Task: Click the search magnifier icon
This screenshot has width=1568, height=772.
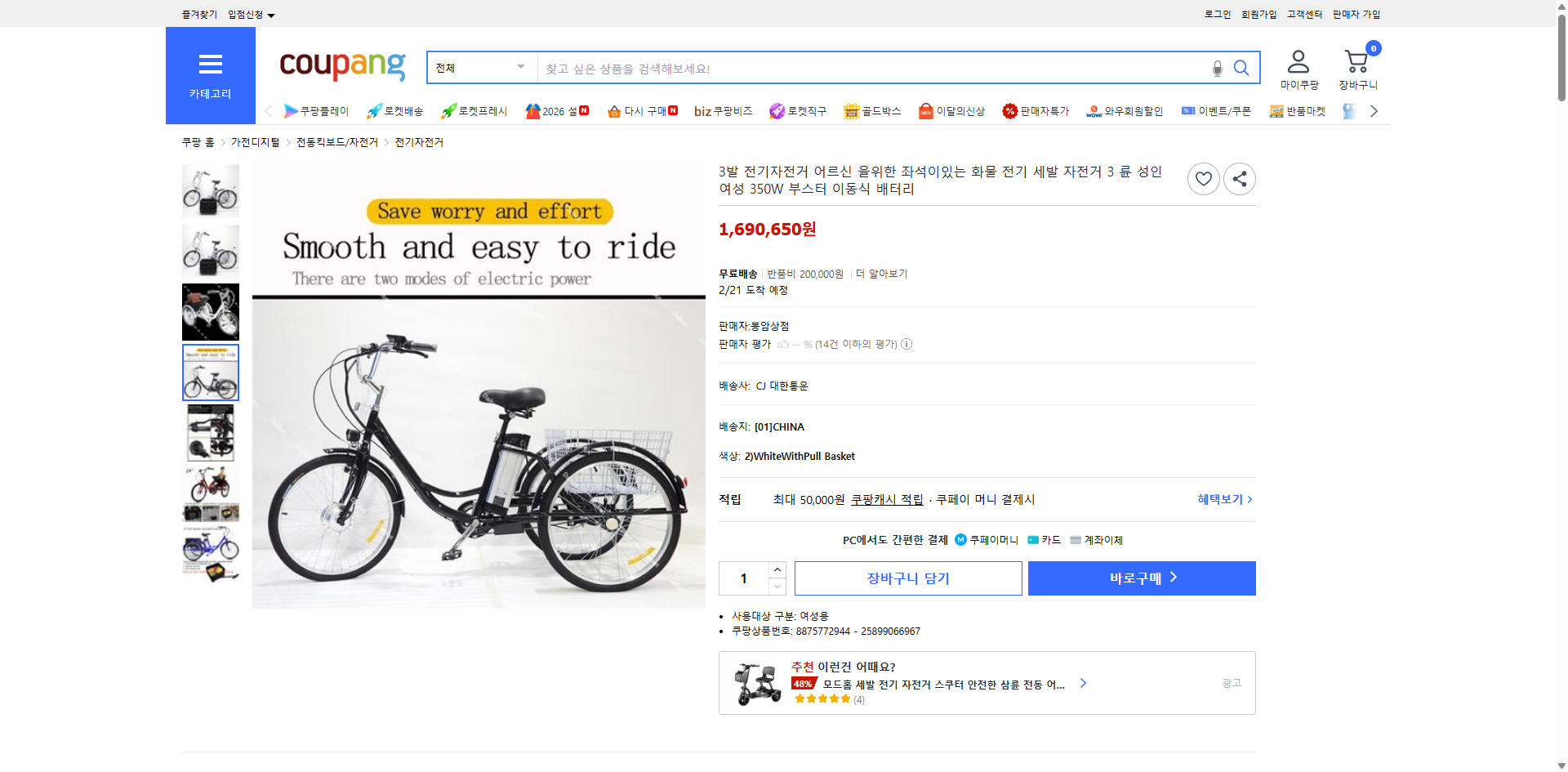Action: (1241, 68)
